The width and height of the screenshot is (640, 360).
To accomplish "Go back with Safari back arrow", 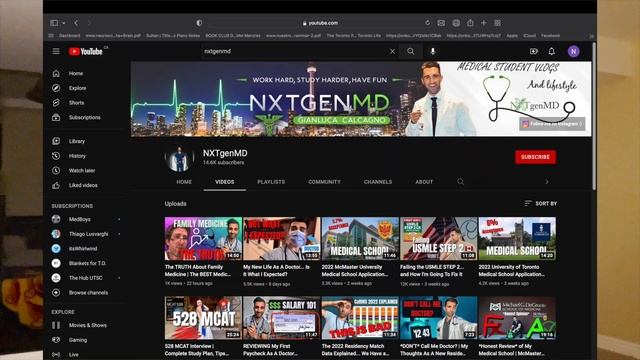I will coord(76,23).
